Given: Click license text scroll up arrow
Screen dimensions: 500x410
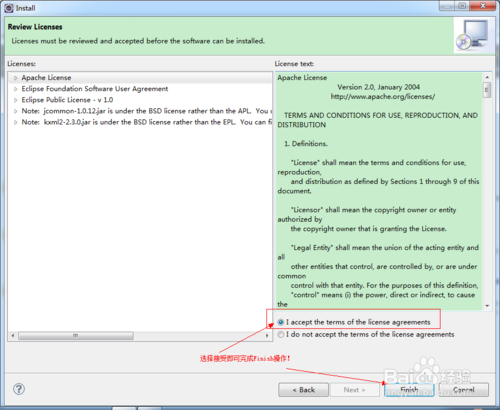Looking at the screenshot, I should [x=487, y=77].
